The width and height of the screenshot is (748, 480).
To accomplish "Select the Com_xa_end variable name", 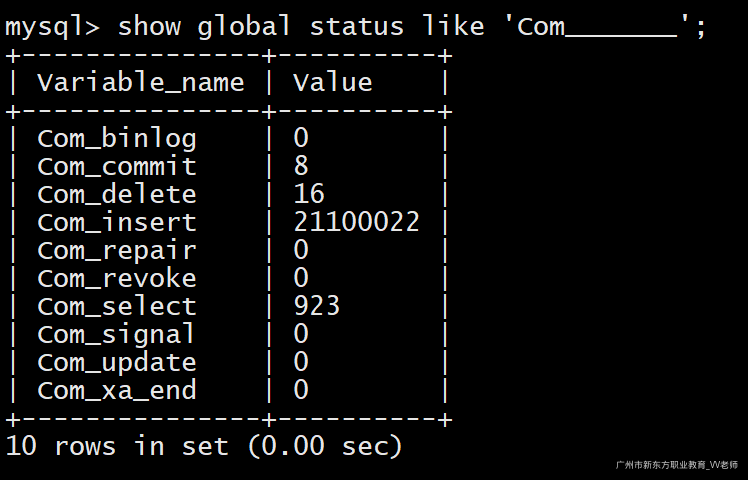I will 117,390.
